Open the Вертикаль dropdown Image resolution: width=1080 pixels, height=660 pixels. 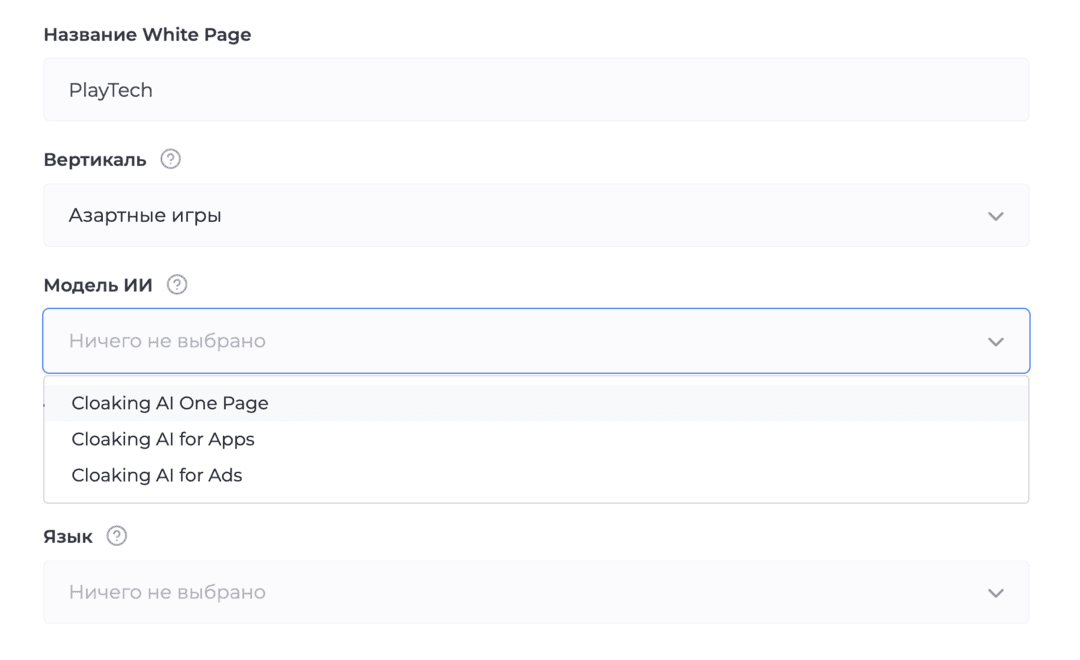(x=536, y=215)
